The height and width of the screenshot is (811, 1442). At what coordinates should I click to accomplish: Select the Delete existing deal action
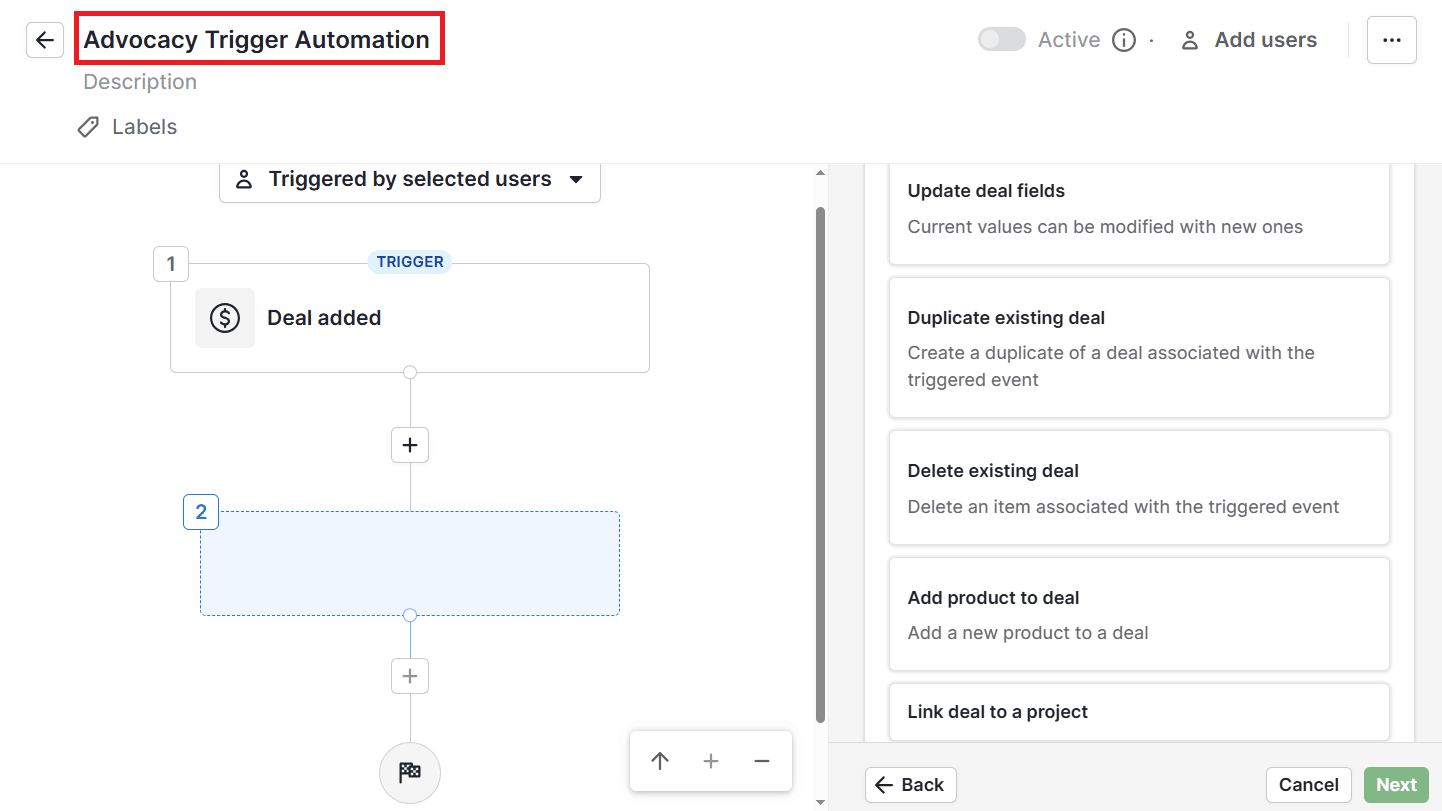[1138, 487]
